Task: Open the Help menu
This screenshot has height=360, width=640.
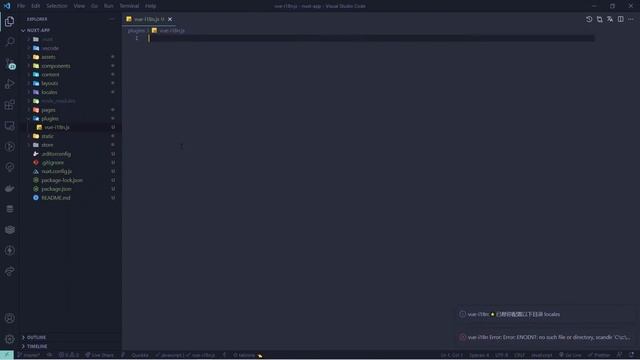Action: 150,6
